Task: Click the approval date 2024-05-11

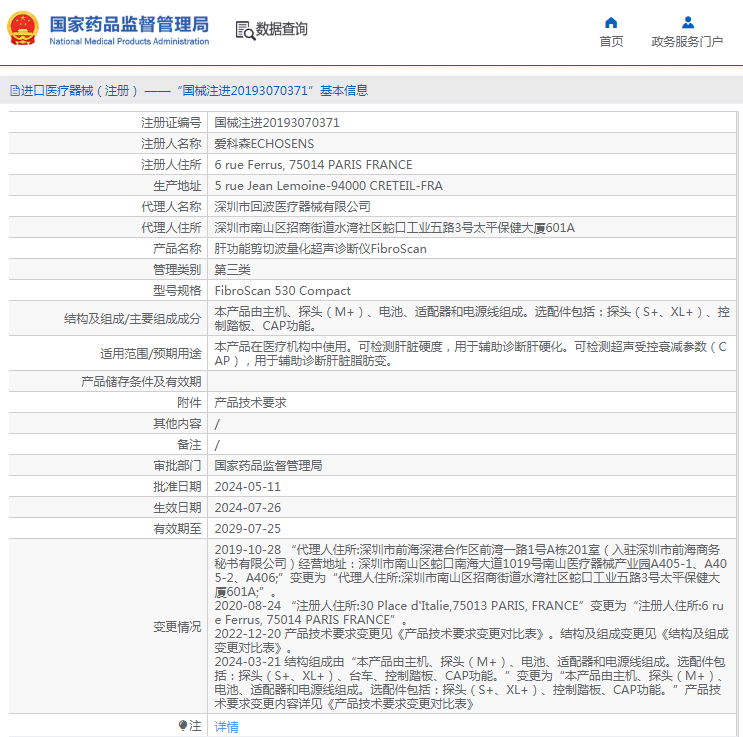Action: 248,486
